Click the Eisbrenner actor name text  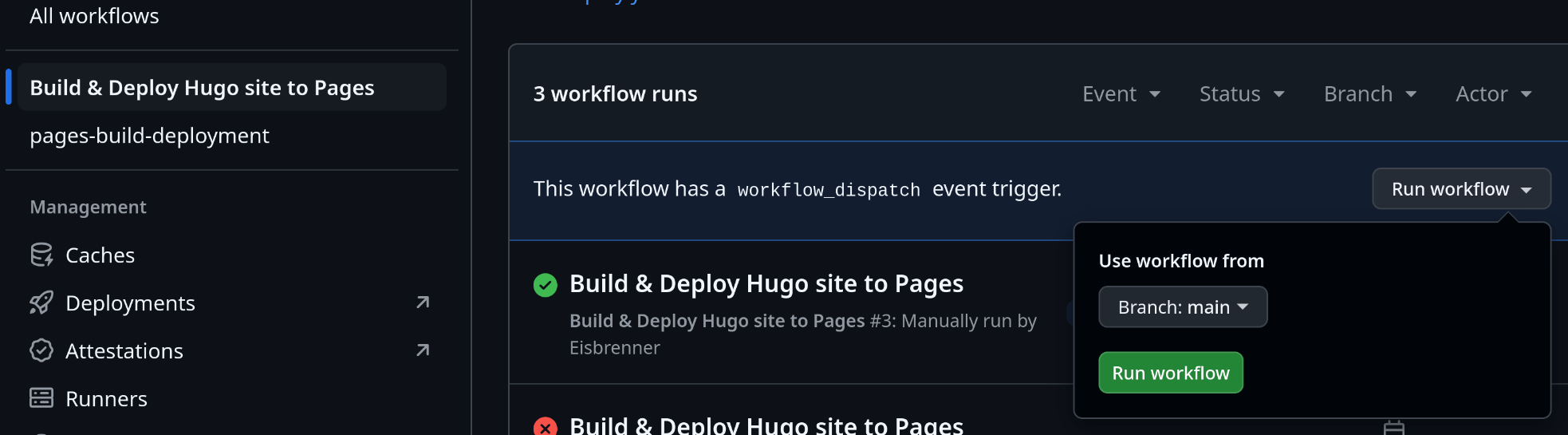tap(615, 348)
